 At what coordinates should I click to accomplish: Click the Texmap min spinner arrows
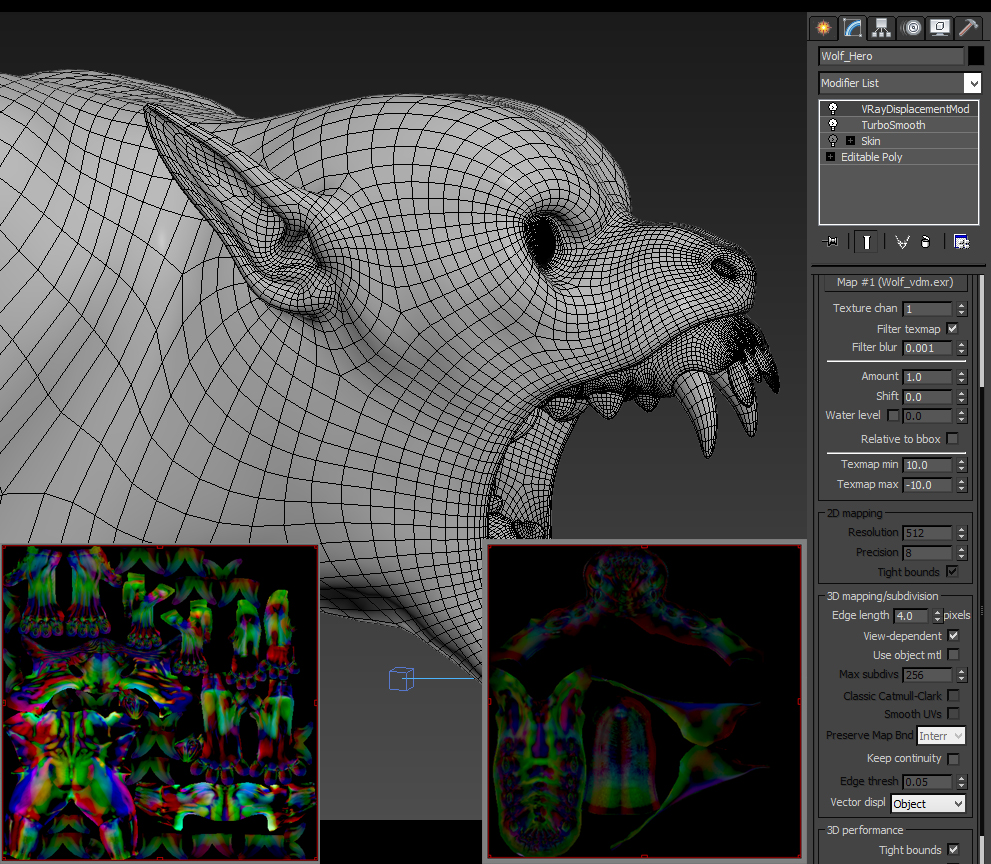[961, 465]
